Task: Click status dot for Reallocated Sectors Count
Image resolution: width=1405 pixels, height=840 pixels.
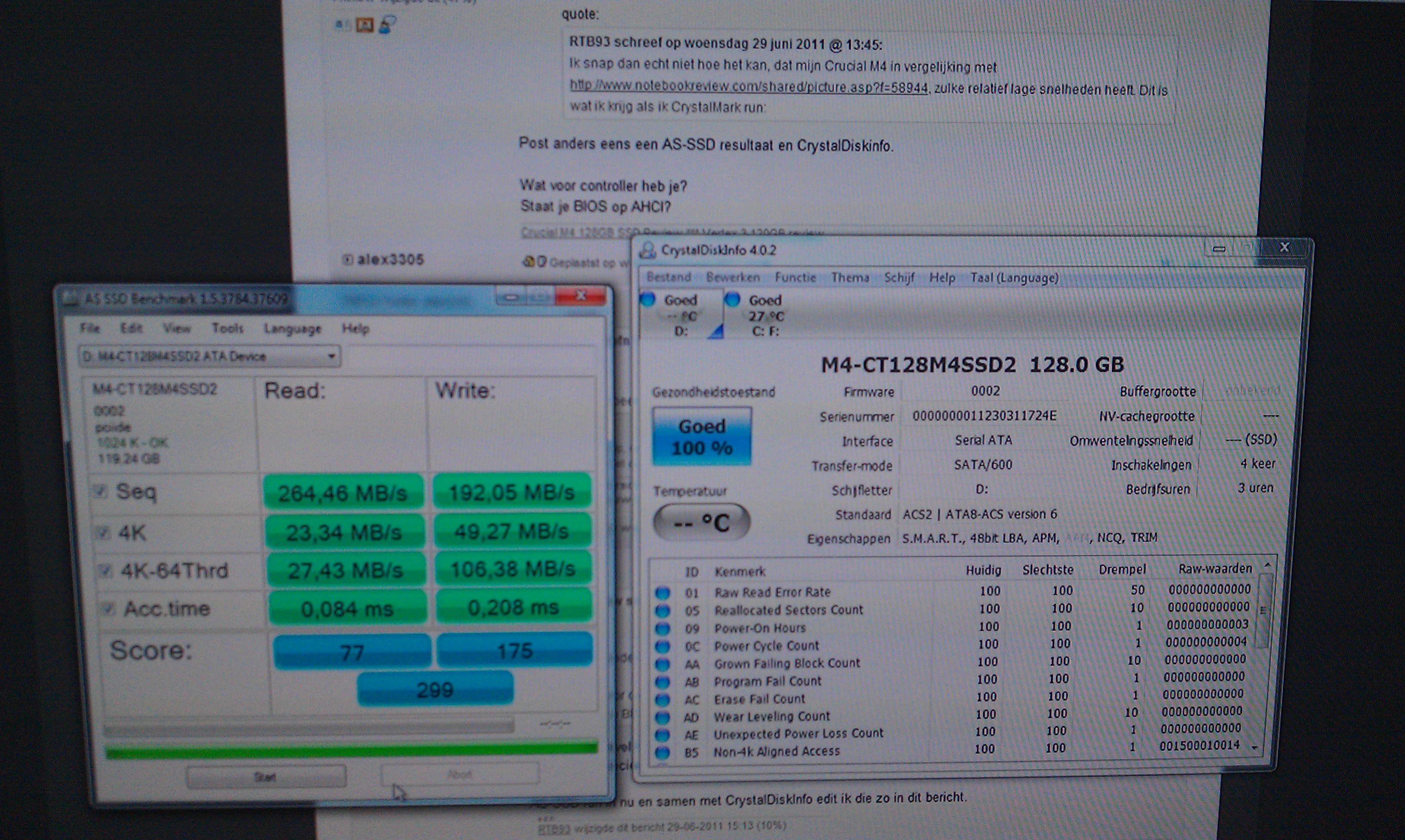Action: [x=662, y=611]
